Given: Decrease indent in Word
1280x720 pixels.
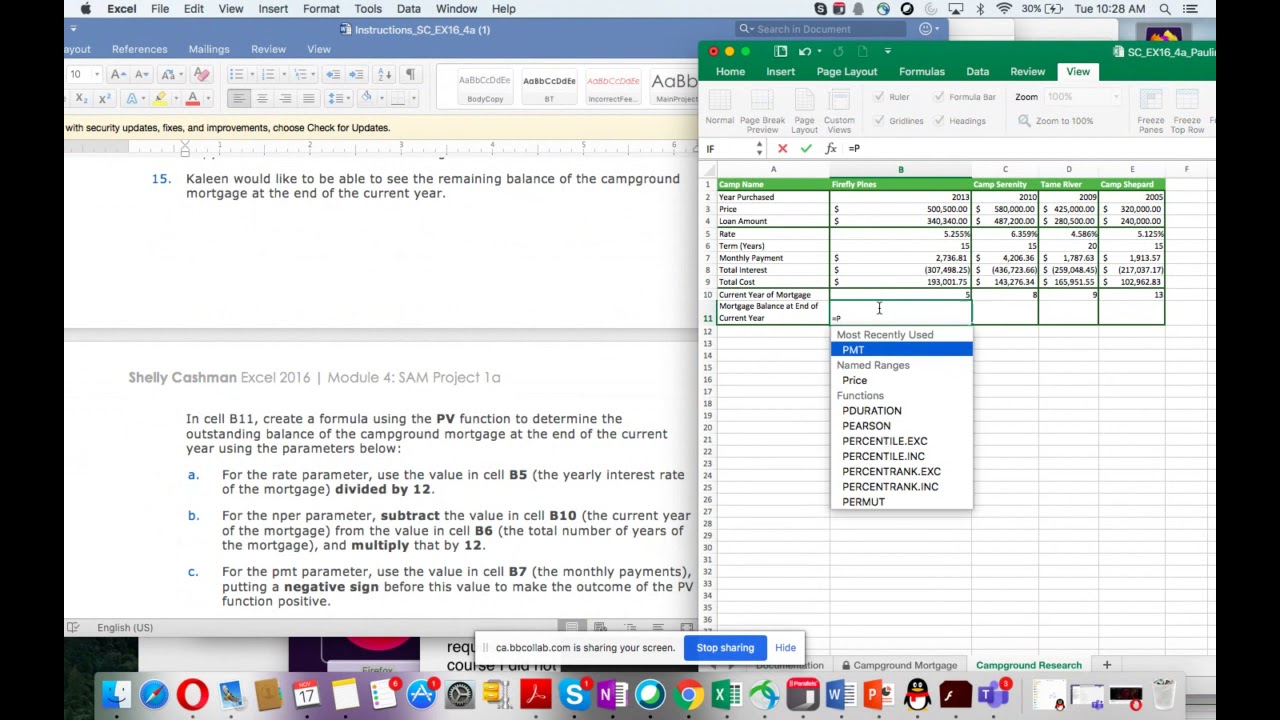Looking at the screenshot, I should [x=333, y=75].
